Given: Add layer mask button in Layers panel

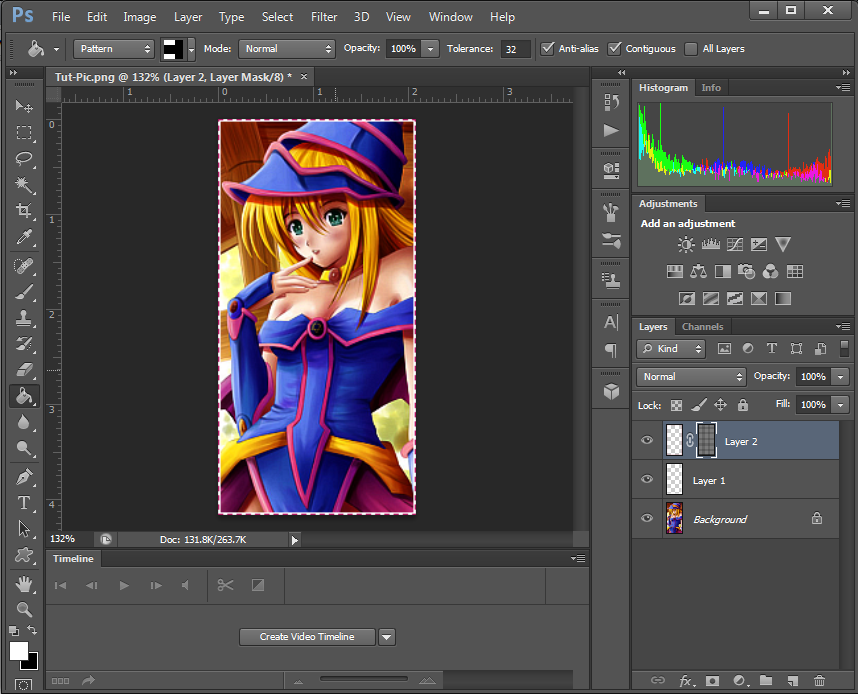Looking at the screenshot, I should click(x=712, y=680).
